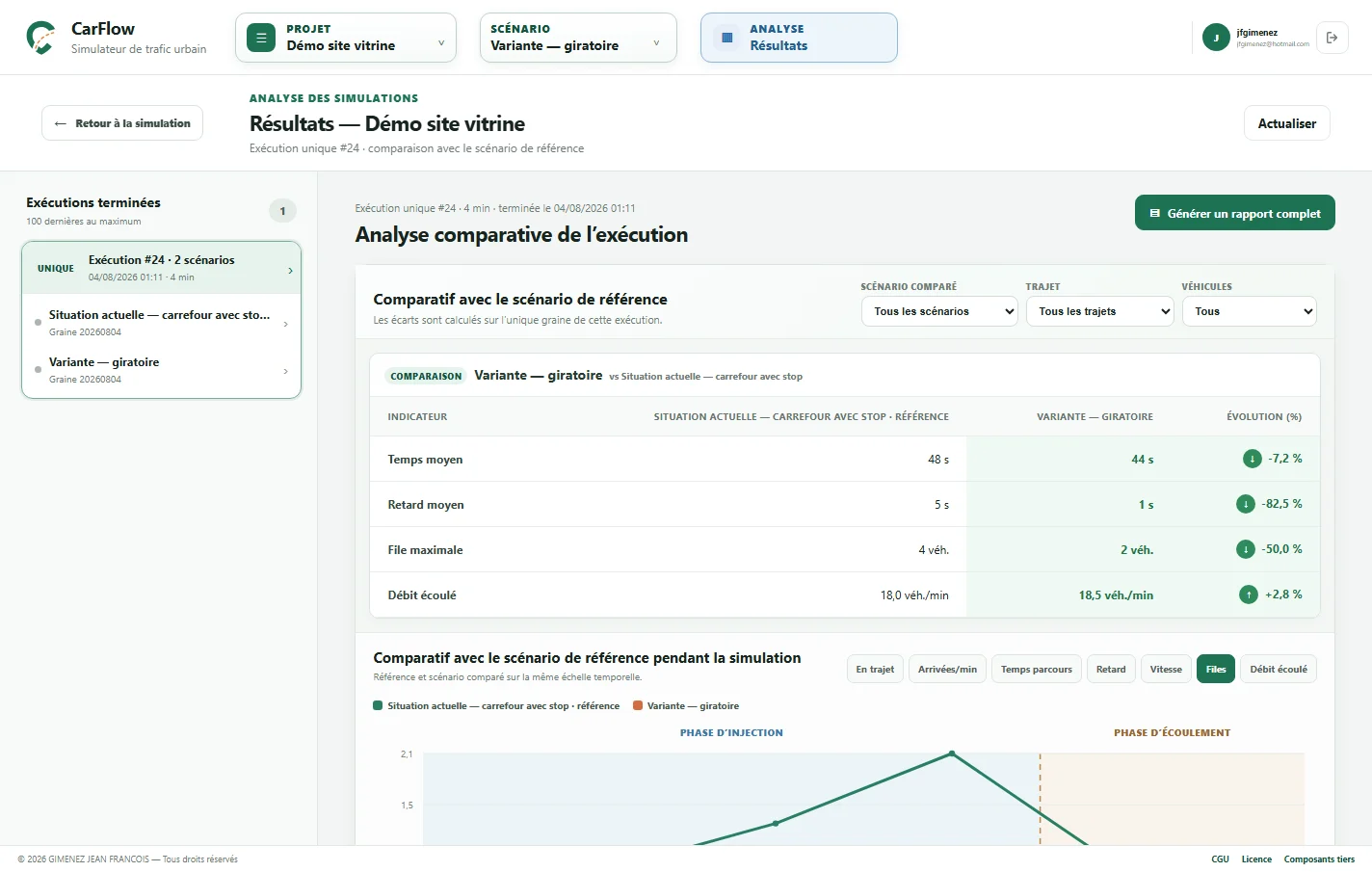Open the Projet Démo site vitrine dropdown
This screenshot has height=872, width=1372.
pyautogui.click(x=346, y=38)
